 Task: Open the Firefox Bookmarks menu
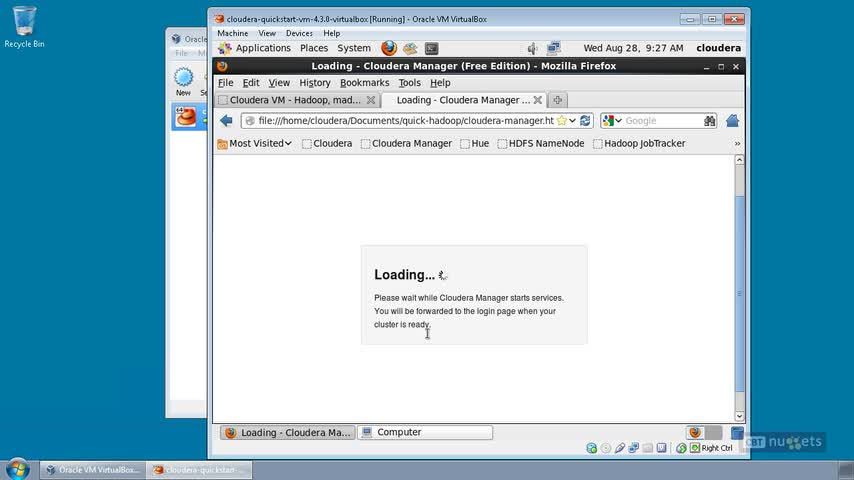point(364,83)
